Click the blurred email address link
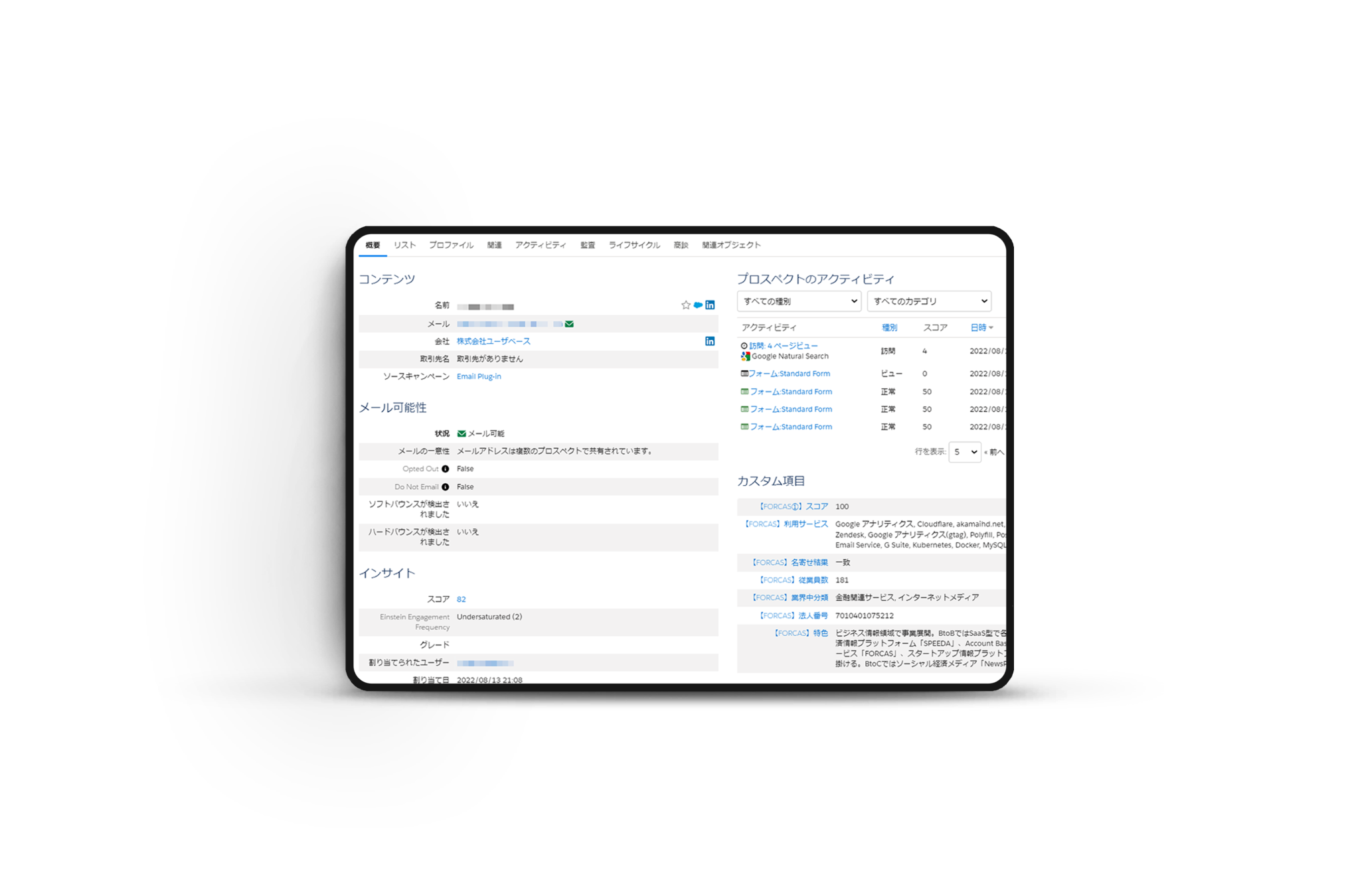 click(510, 324)
